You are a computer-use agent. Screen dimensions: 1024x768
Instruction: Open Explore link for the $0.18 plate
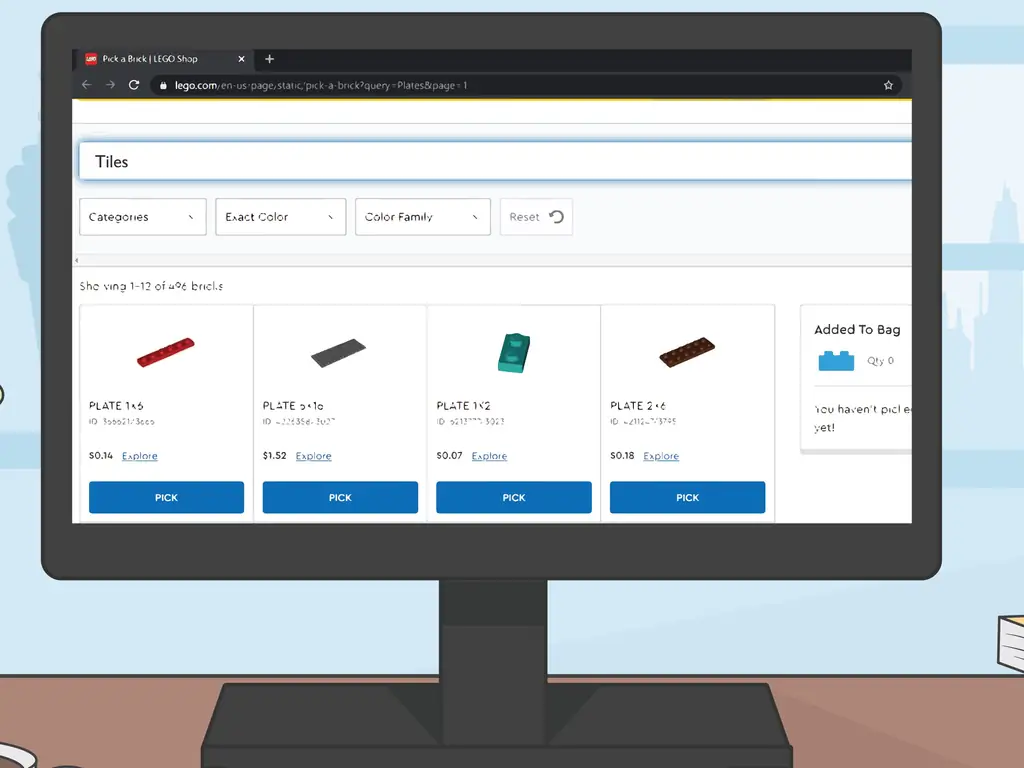(661, 456)
